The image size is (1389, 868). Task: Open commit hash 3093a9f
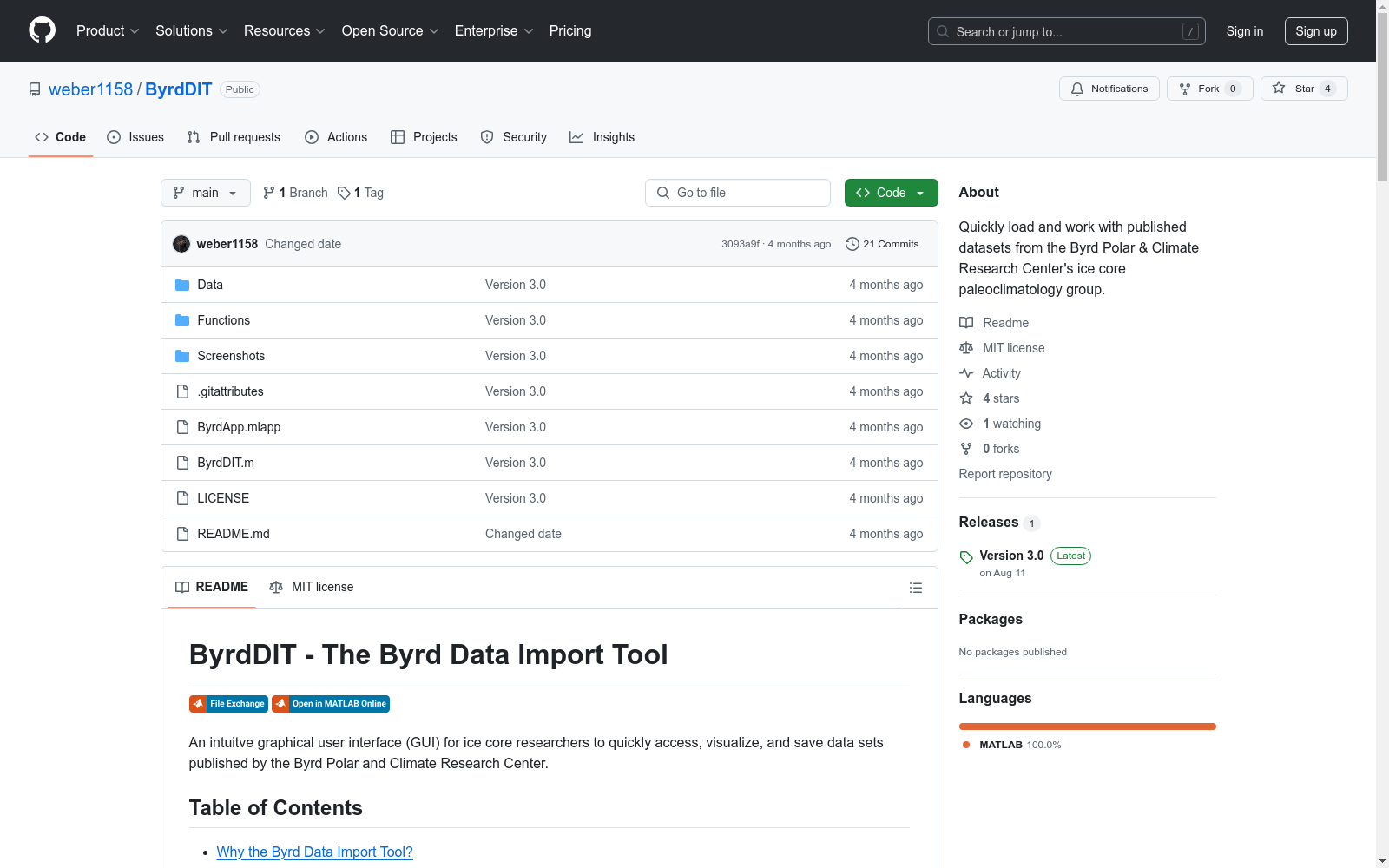click(740, 244)
